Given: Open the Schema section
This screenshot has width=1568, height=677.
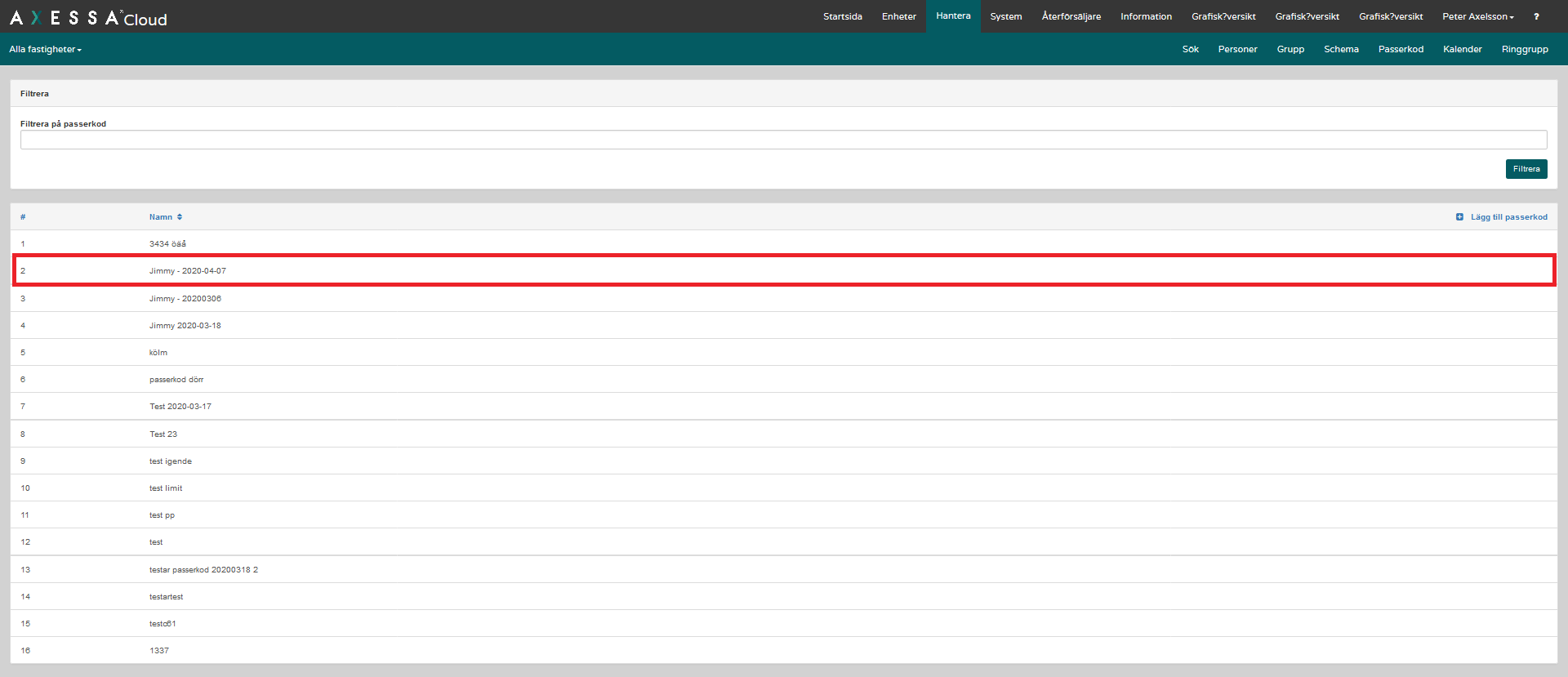Looking at the screenshot, I should point(1341,49).
